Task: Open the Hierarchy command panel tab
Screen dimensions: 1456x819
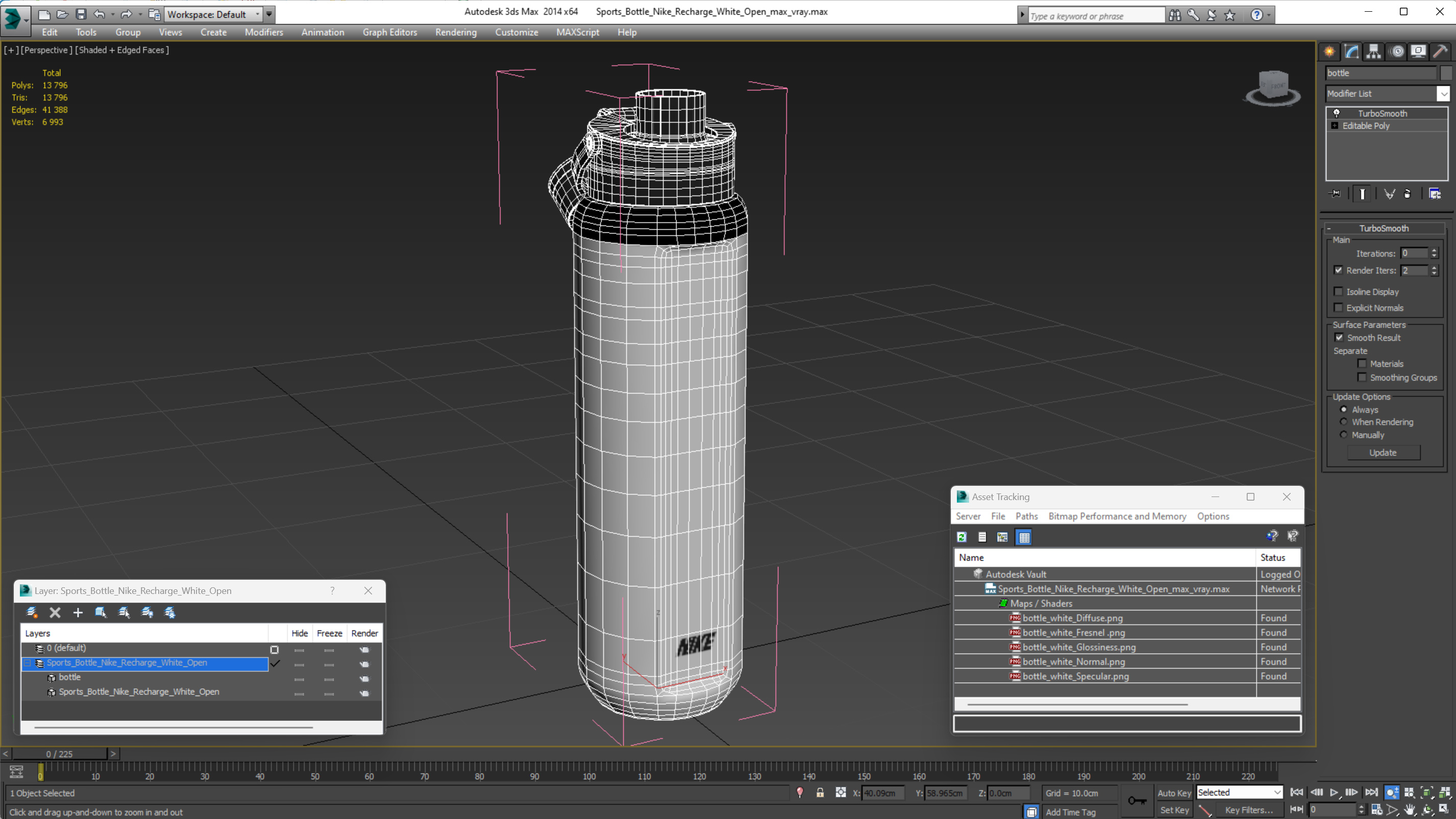Action: pyautogui.click(x=1373, y=52)
